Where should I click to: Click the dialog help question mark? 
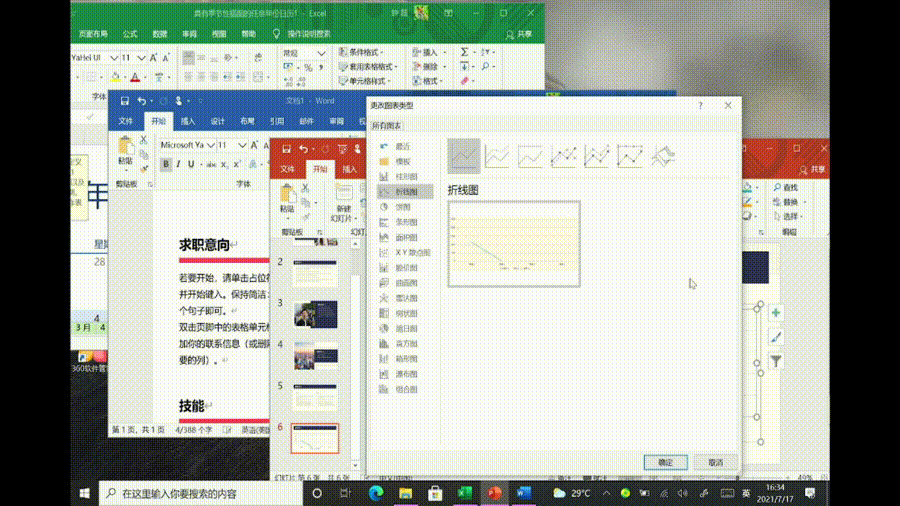pos(700,106)
